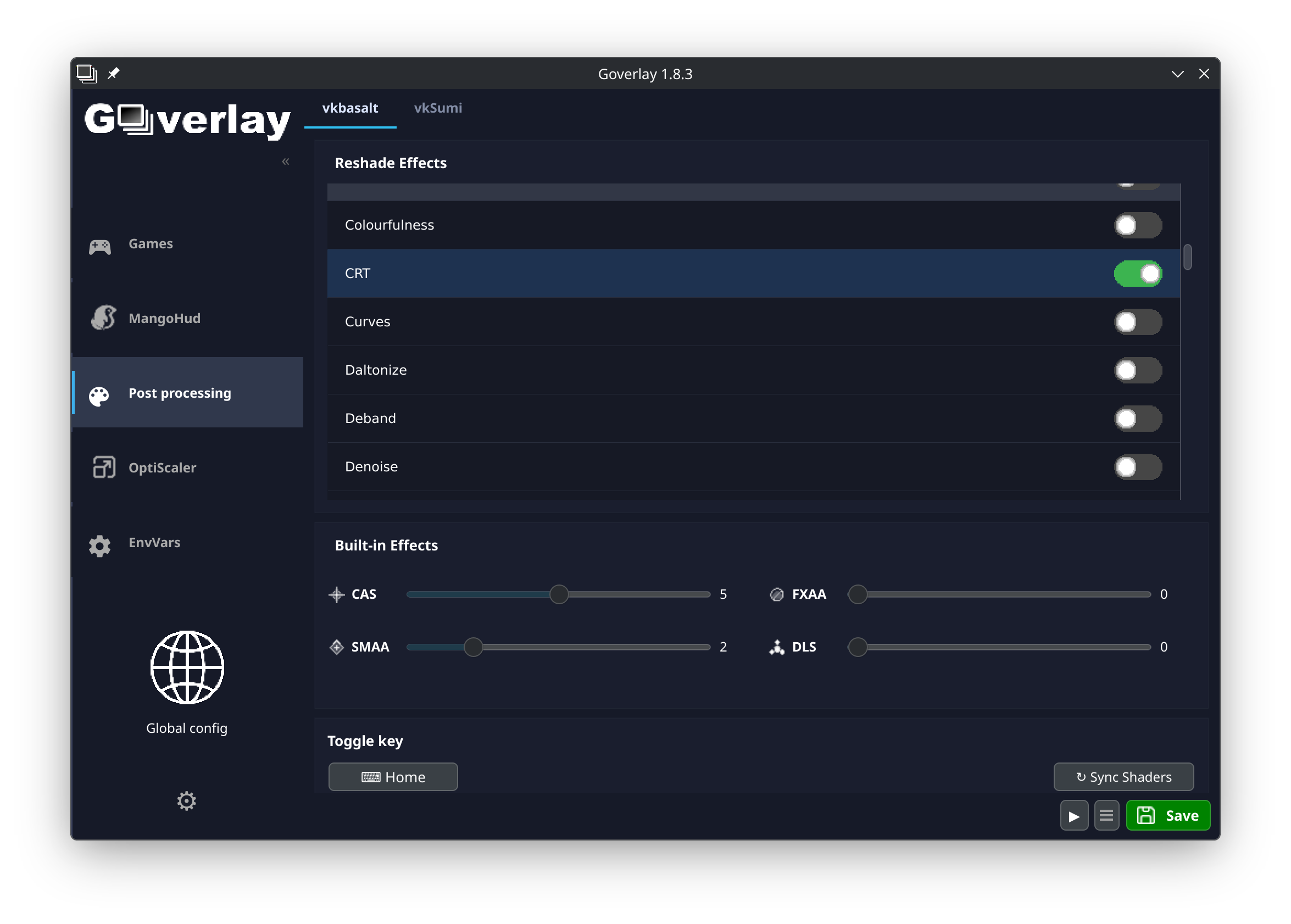Screen dimensions: 1291x924
Task: Disable the CRT effect toggle
Action: coord(1137,274)
